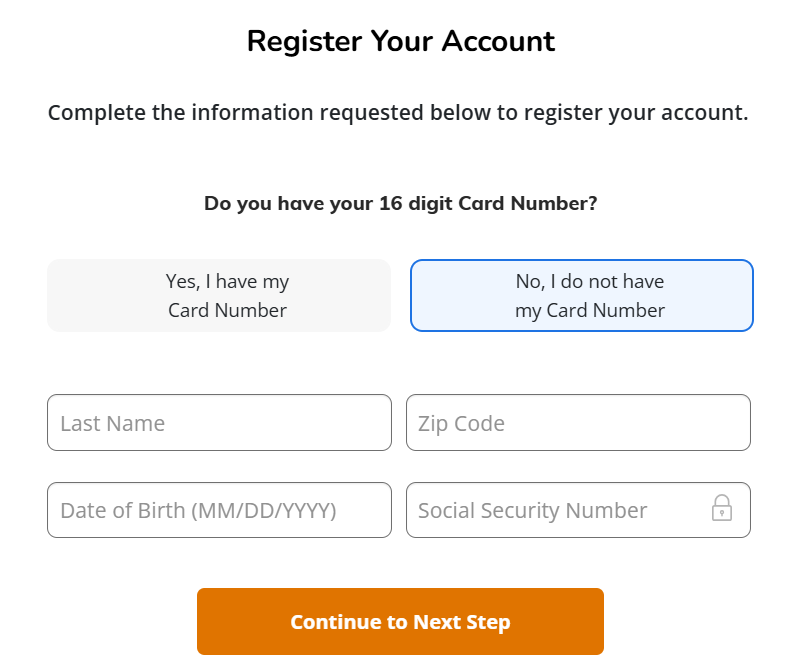The image size is (801, 672).
Task: Select "Yes, I have my Card Number"
Action: [x=219, y=296]
